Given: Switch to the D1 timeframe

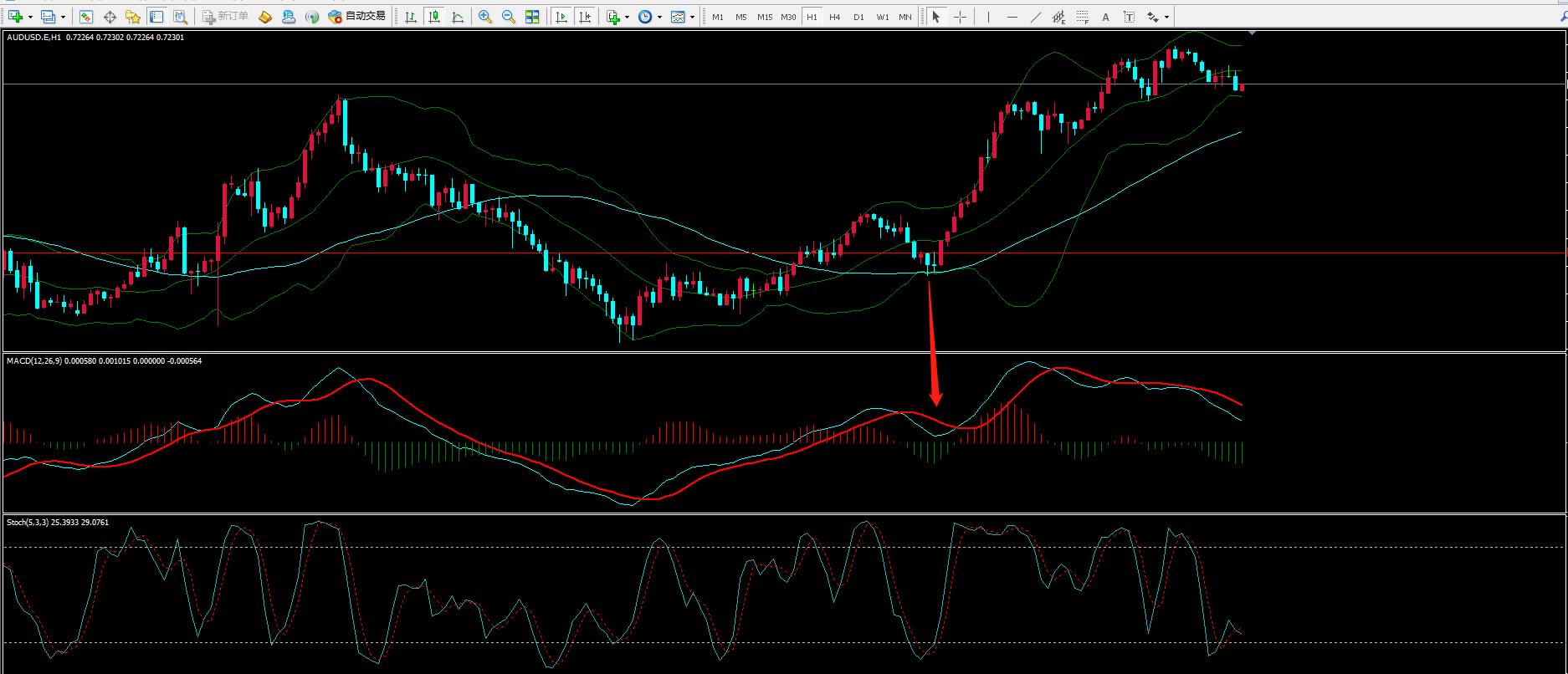Looking at the screenshot, I should point(858,17).
